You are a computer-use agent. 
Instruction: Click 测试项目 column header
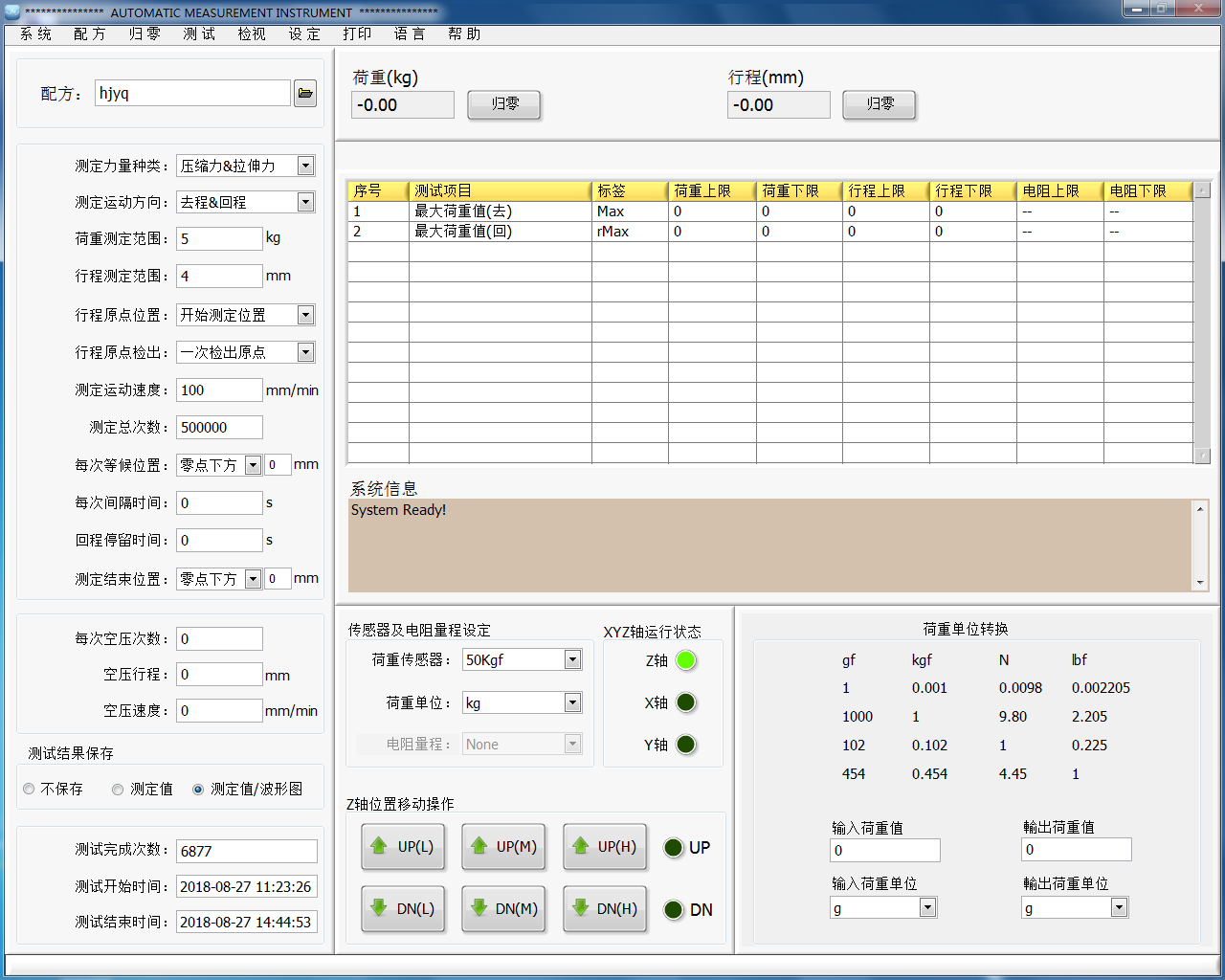click(501, 190)
